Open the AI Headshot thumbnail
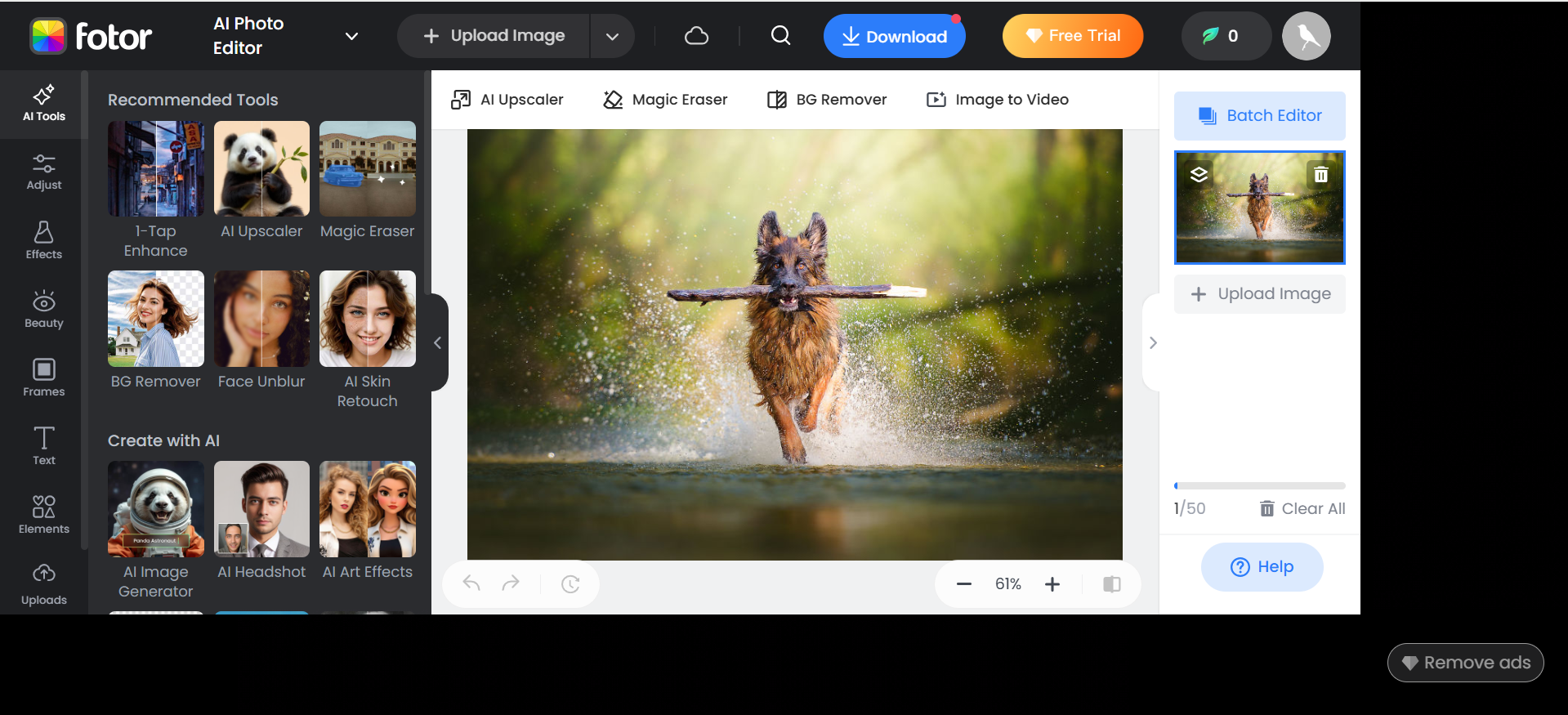1568x715 pixels. (x=261, y=509)
